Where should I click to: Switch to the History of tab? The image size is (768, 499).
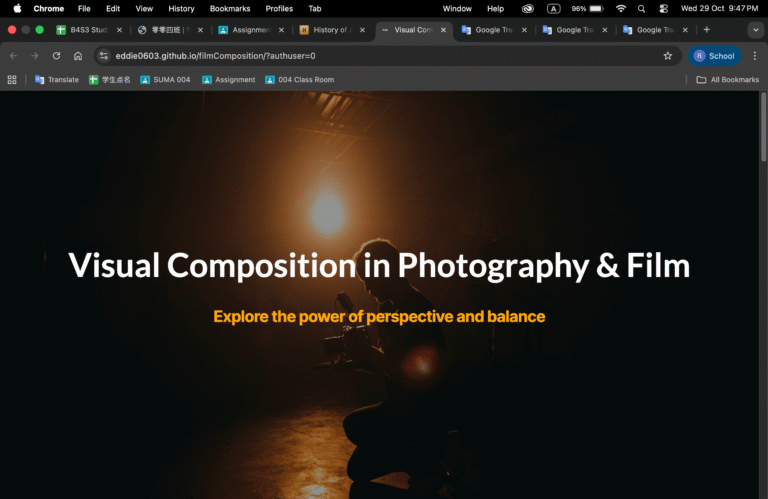(329, 30)
